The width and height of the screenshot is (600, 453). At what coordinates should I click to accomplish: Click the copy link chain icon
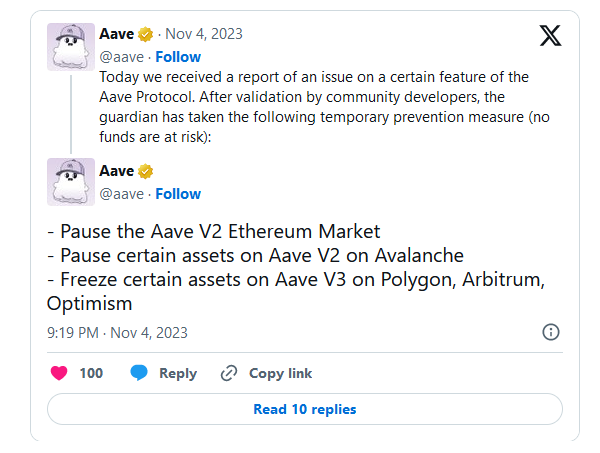point(229,373)
